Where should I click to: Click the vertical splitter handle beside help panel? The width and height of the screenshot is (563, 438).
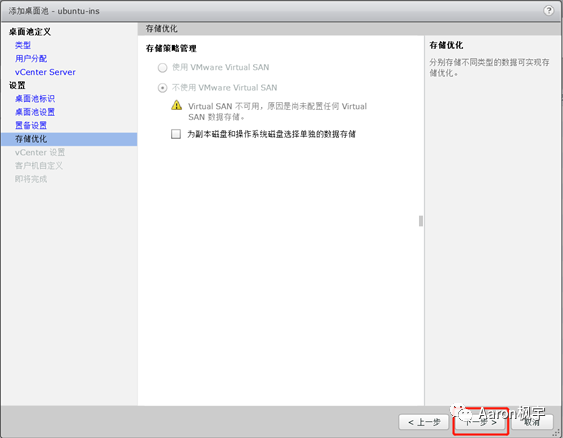421,221
